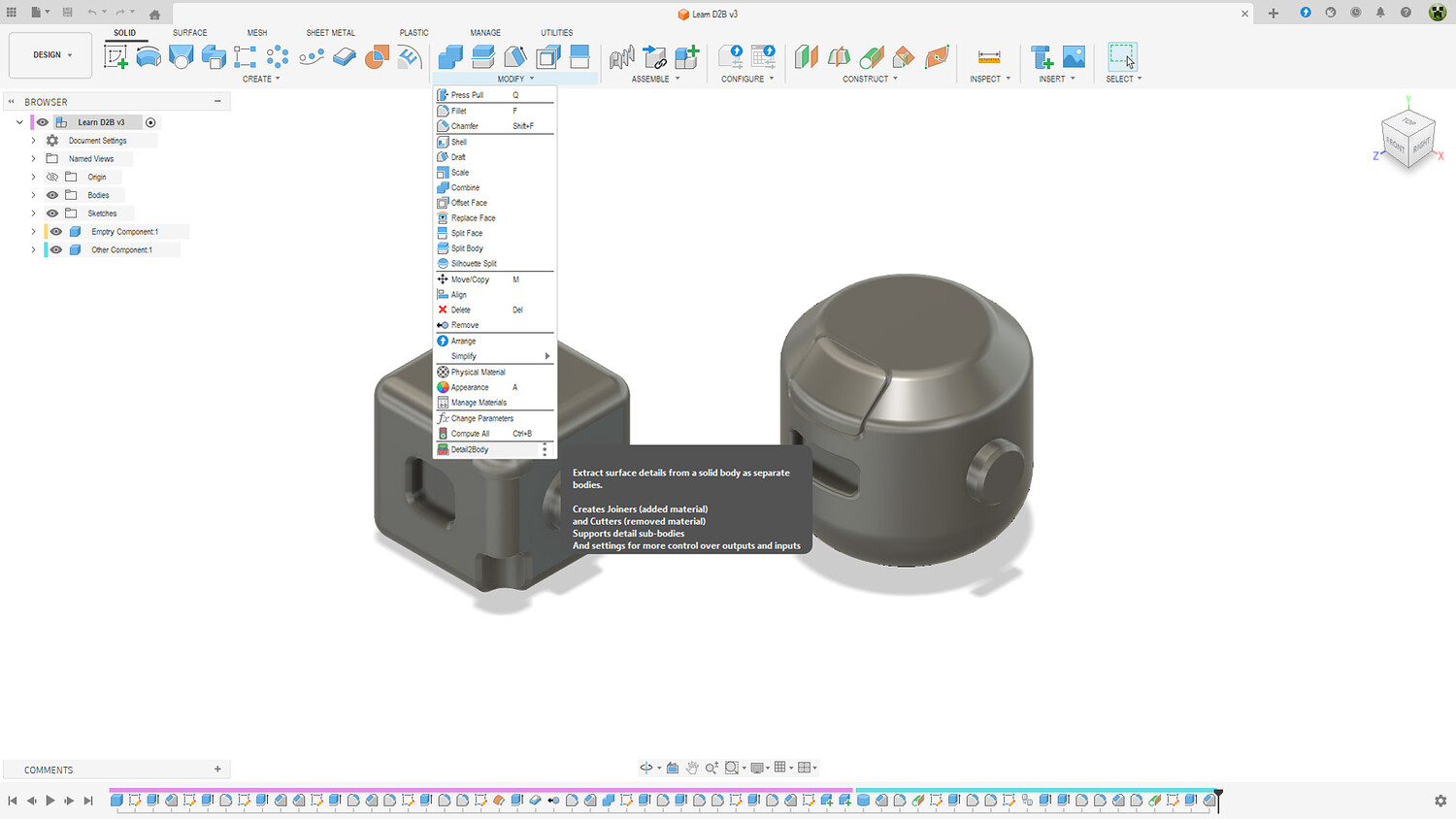Open the Data Panel grid icon
This screenshot has height=819, width=1456.
[x=12, y=13]
